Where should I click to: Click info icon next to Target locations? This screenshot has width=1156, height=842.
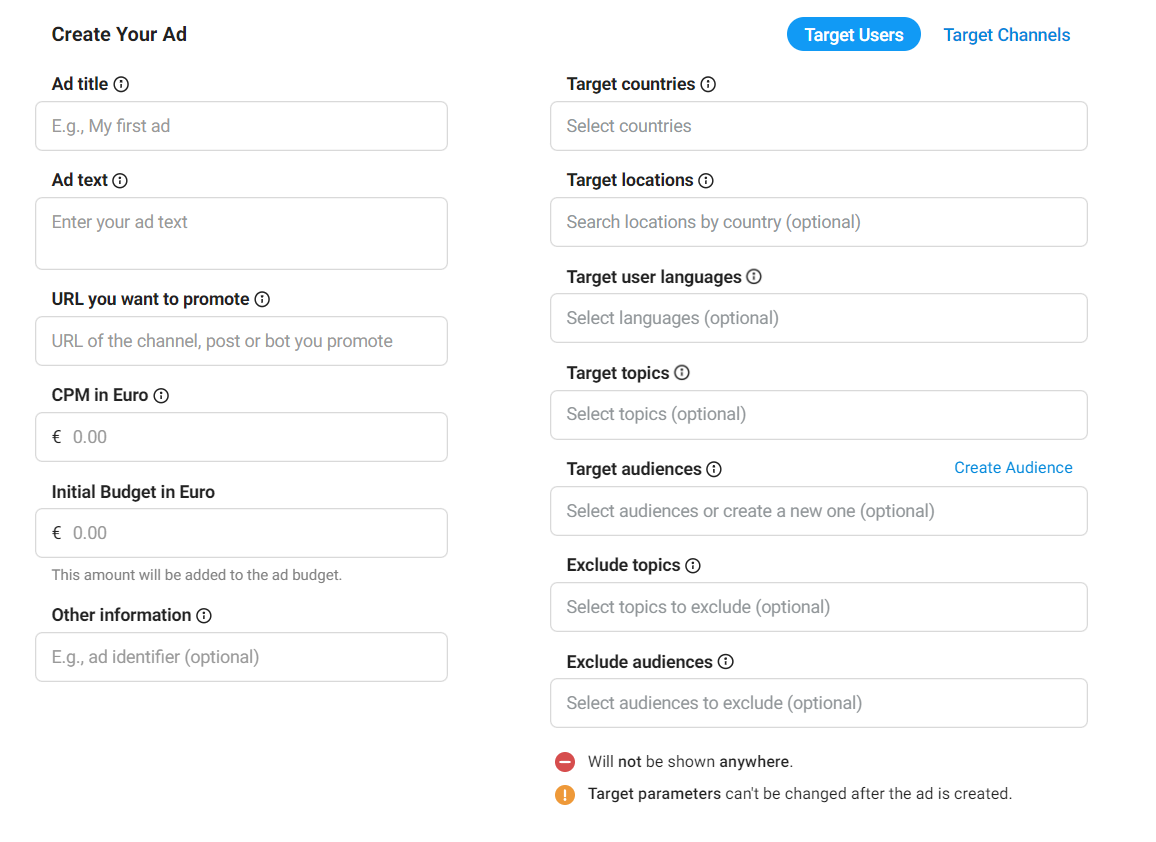[706, 181]
